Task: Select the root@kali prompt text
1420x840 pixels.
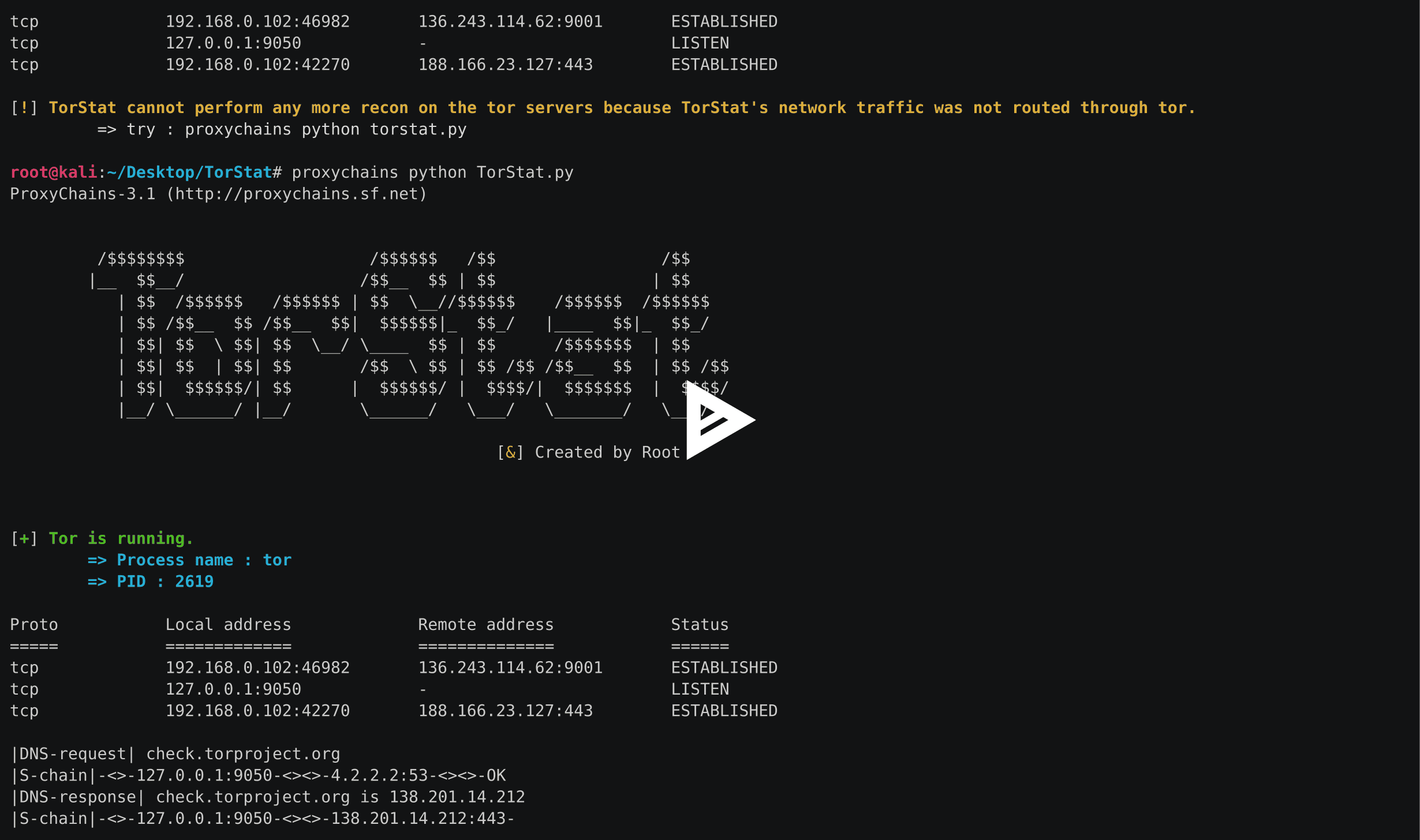Action: pyautogui.click(x=54, y=172)
